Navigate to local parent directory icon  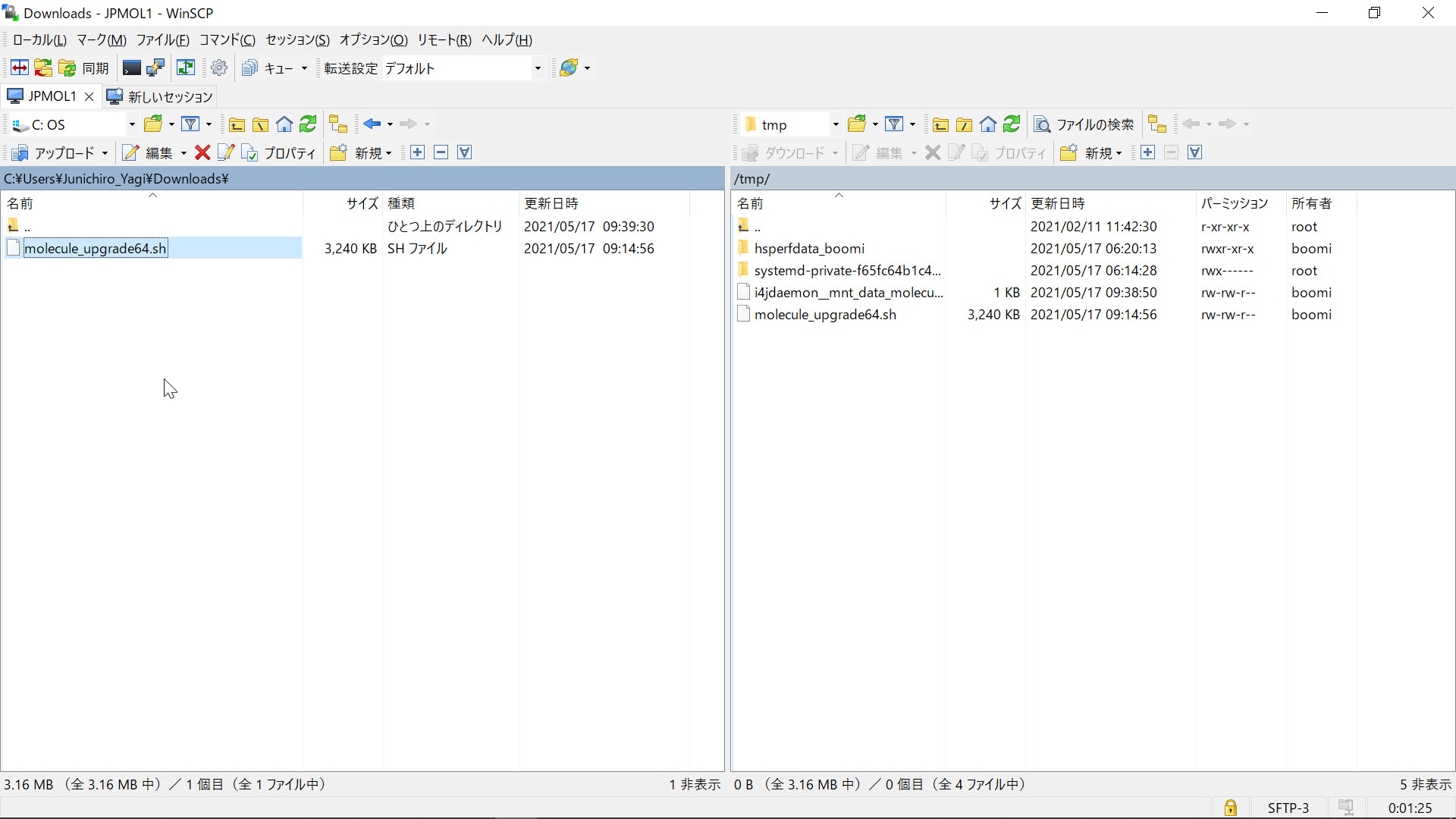point(237,124)
